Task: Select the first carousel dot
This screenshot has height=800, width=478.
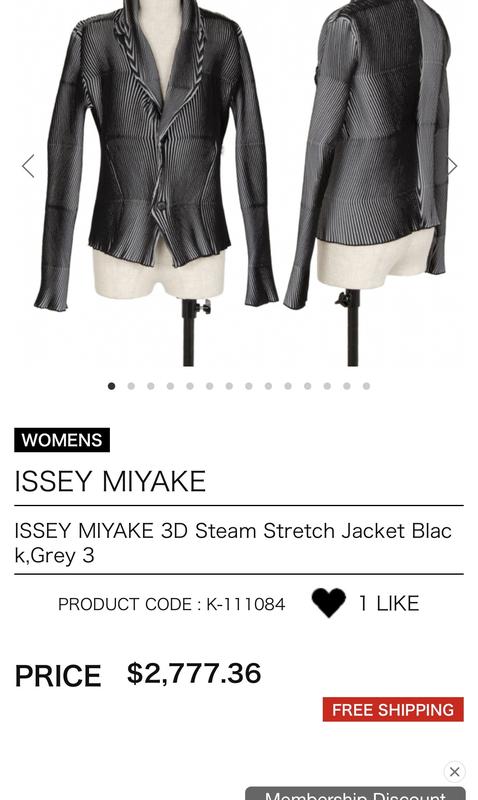Action: 111,386
